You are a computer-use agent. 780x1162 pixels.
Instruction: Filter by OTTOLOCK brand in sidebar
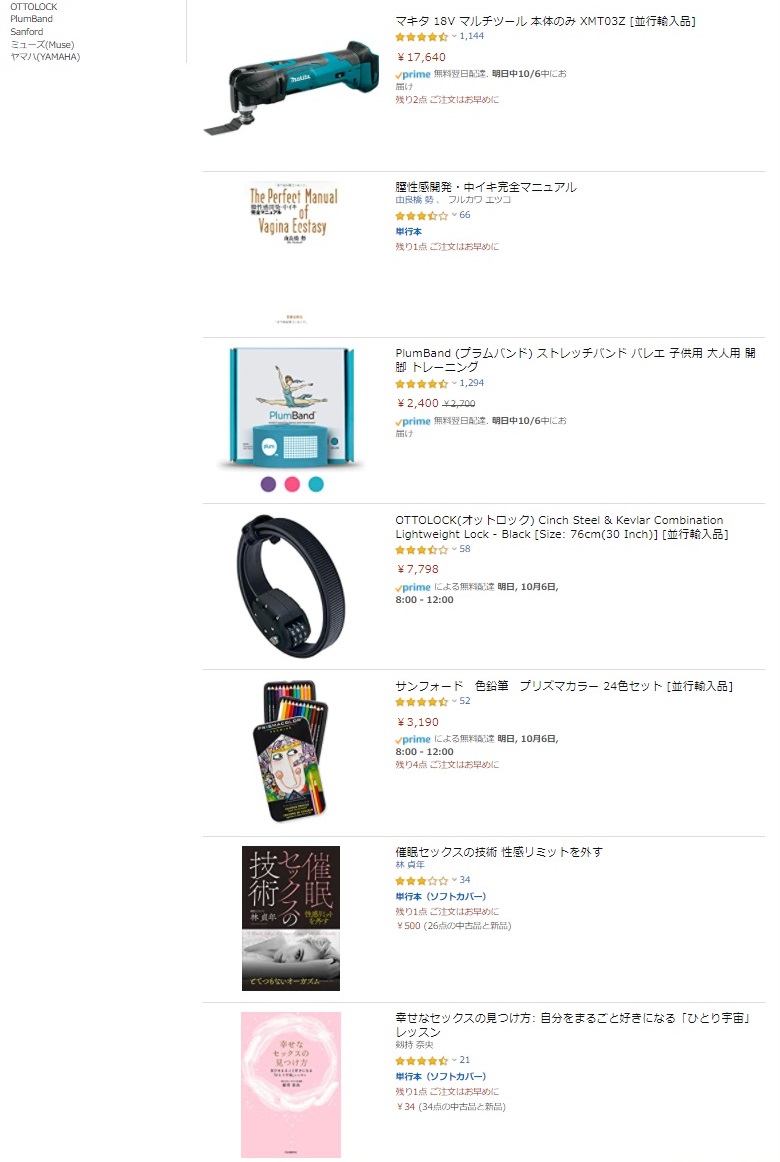pyautogui.click(x=33, y=7)
